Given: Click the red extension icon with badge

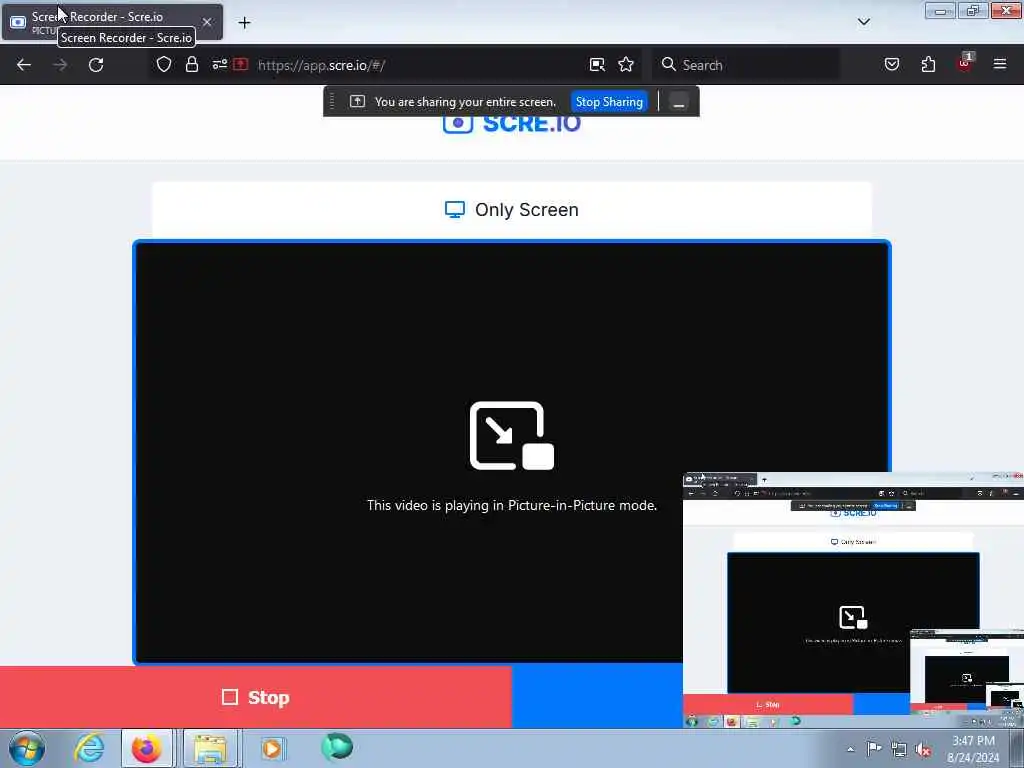Looking at the screenshot, I should (965, 63).
